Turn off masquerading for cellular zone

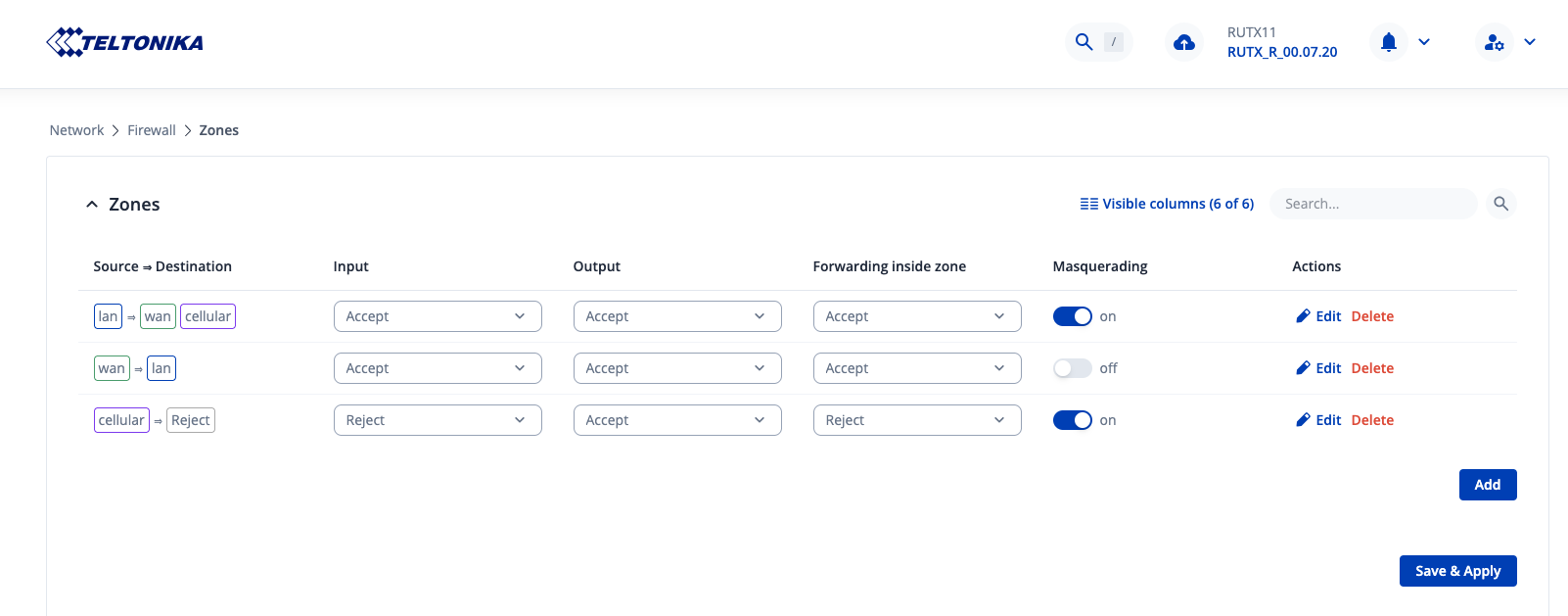1072,420
